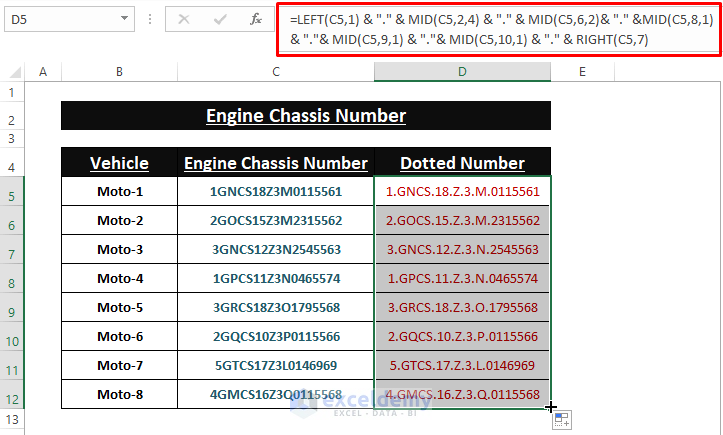Viewport: 723px width, 435px height.
Task: Select the Moto-4 cell
Action: 119,279
